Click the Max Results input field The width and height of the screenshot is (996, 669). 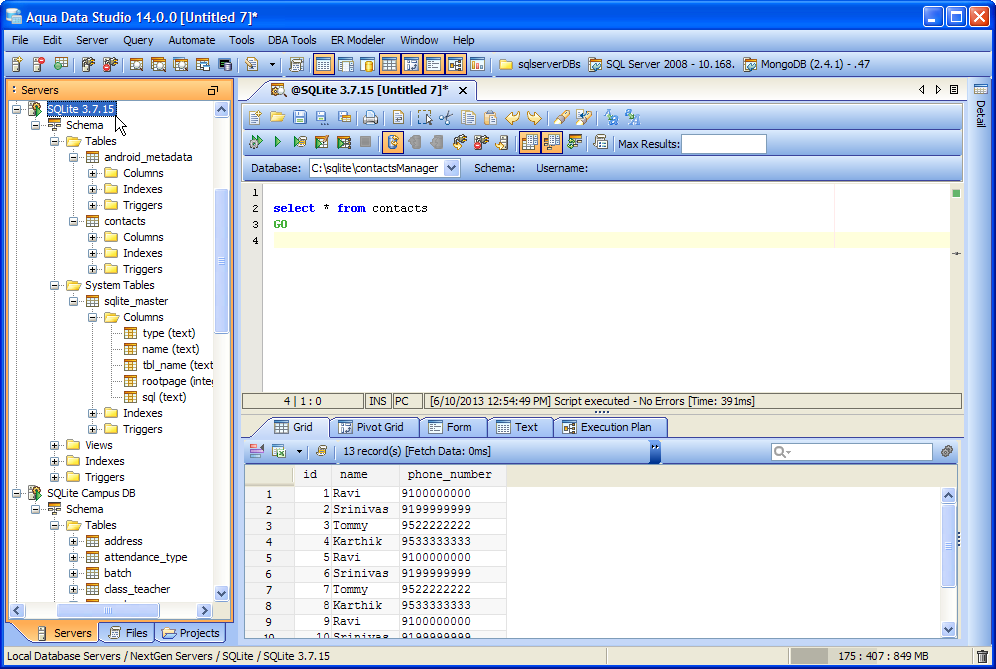pos(723,144)
